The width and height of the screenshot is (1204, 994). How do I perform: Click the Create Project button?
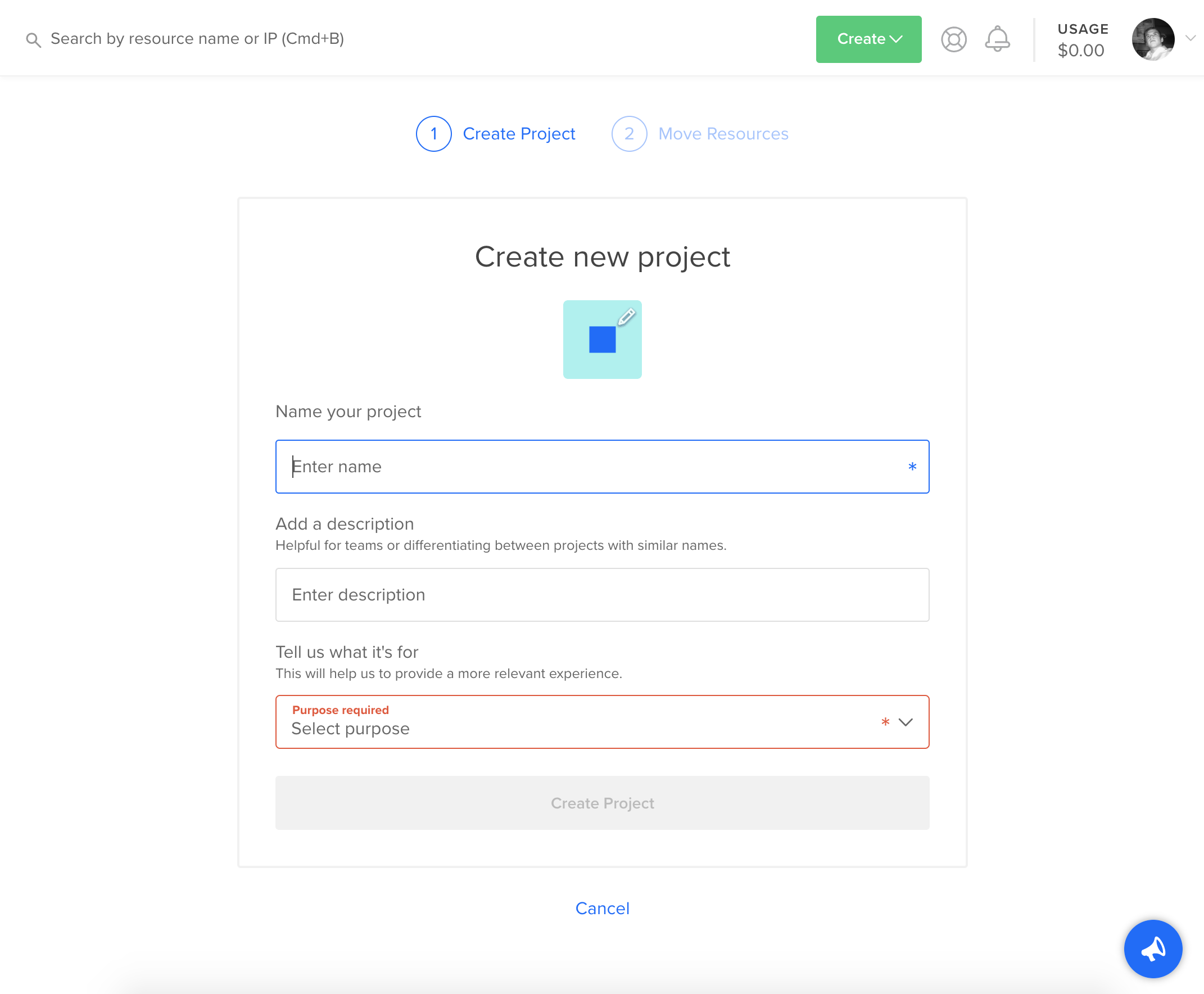point(602,802)
